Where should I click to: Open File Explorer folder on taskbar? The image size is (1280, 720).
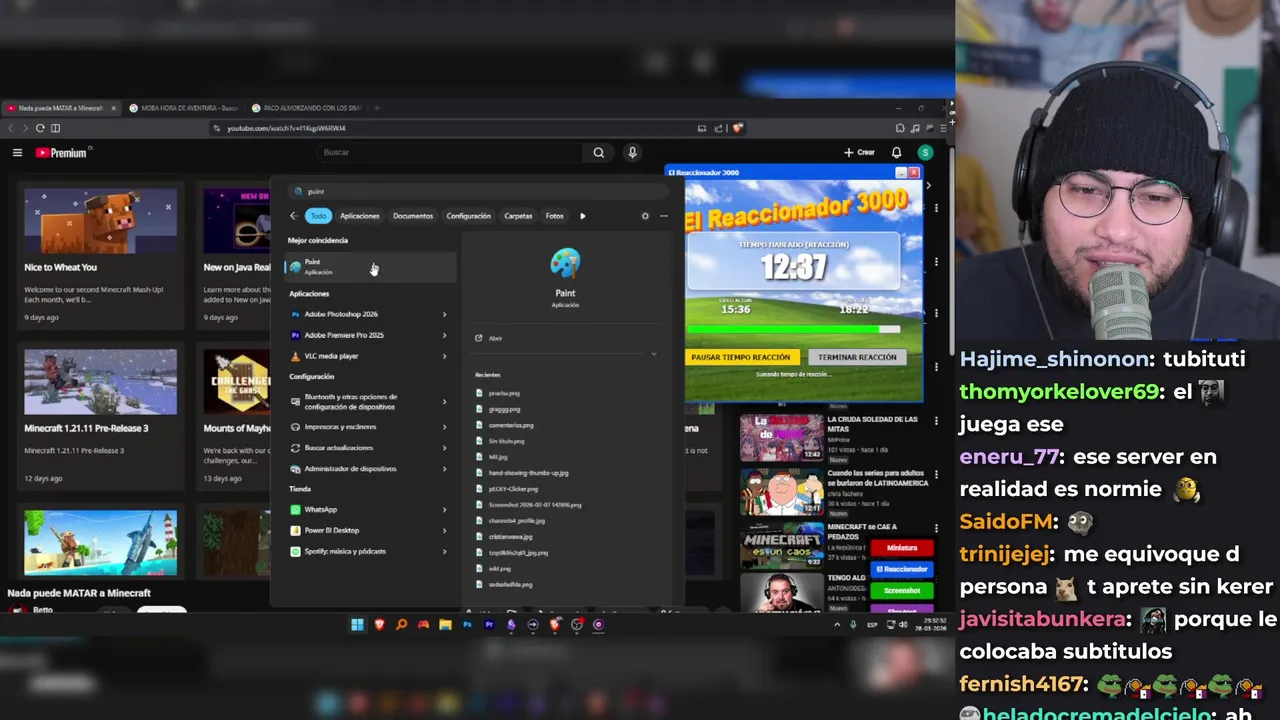[445, 625]
